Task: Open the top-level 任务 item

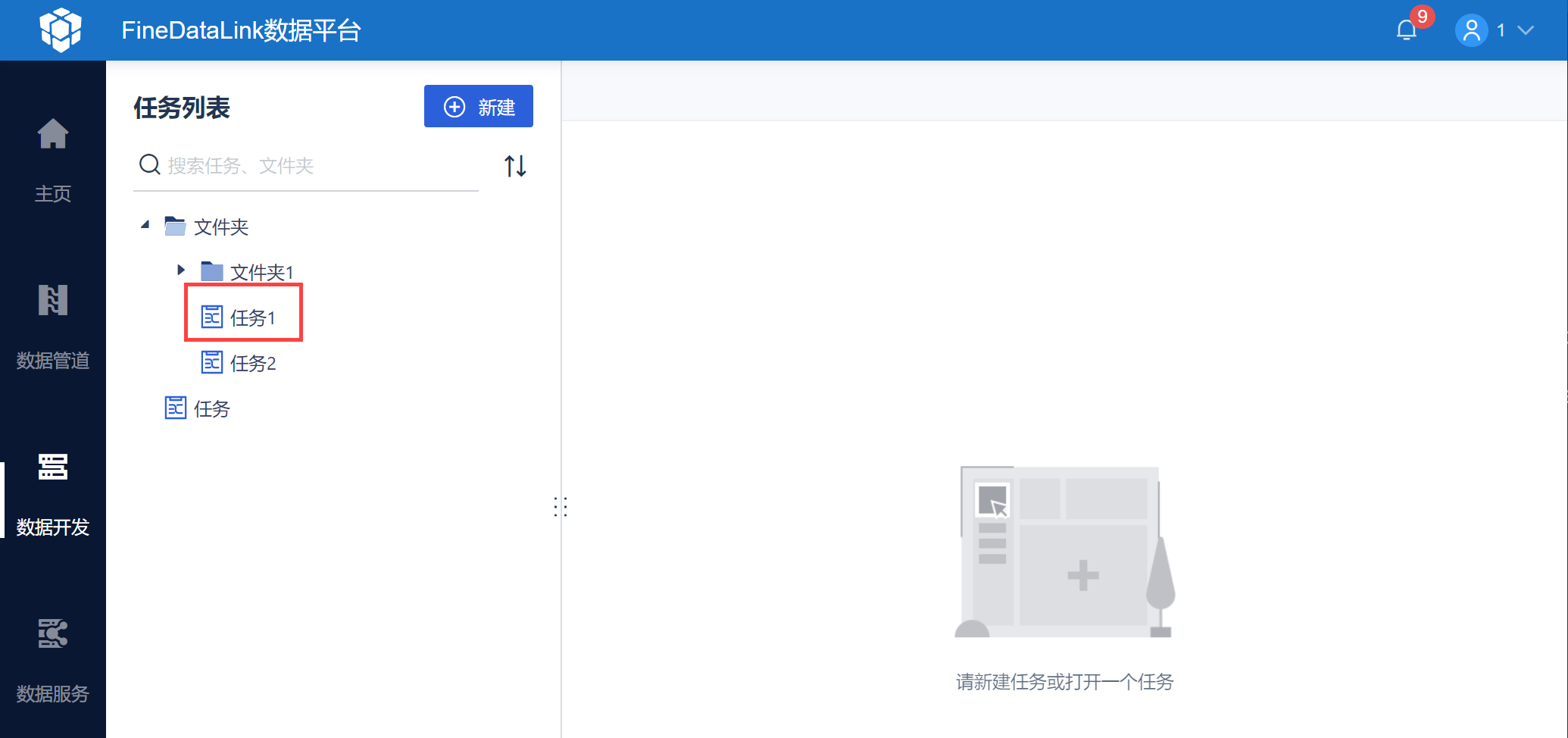Action: 198,408
